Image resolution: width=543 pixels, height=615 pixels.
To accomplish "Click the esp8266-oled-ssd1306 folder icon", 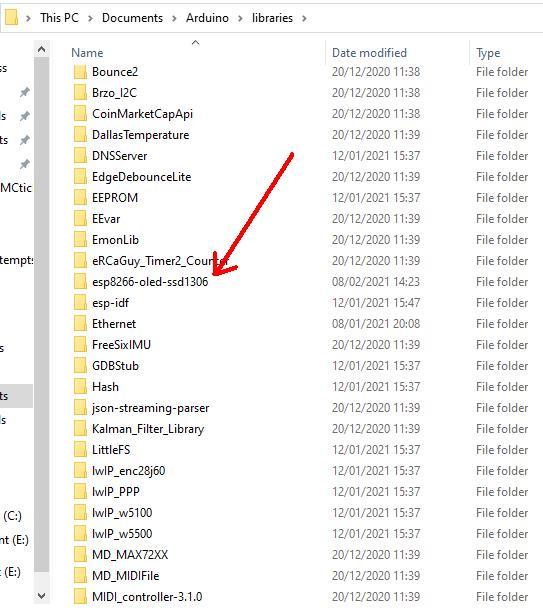I will [x=80, y=282].
